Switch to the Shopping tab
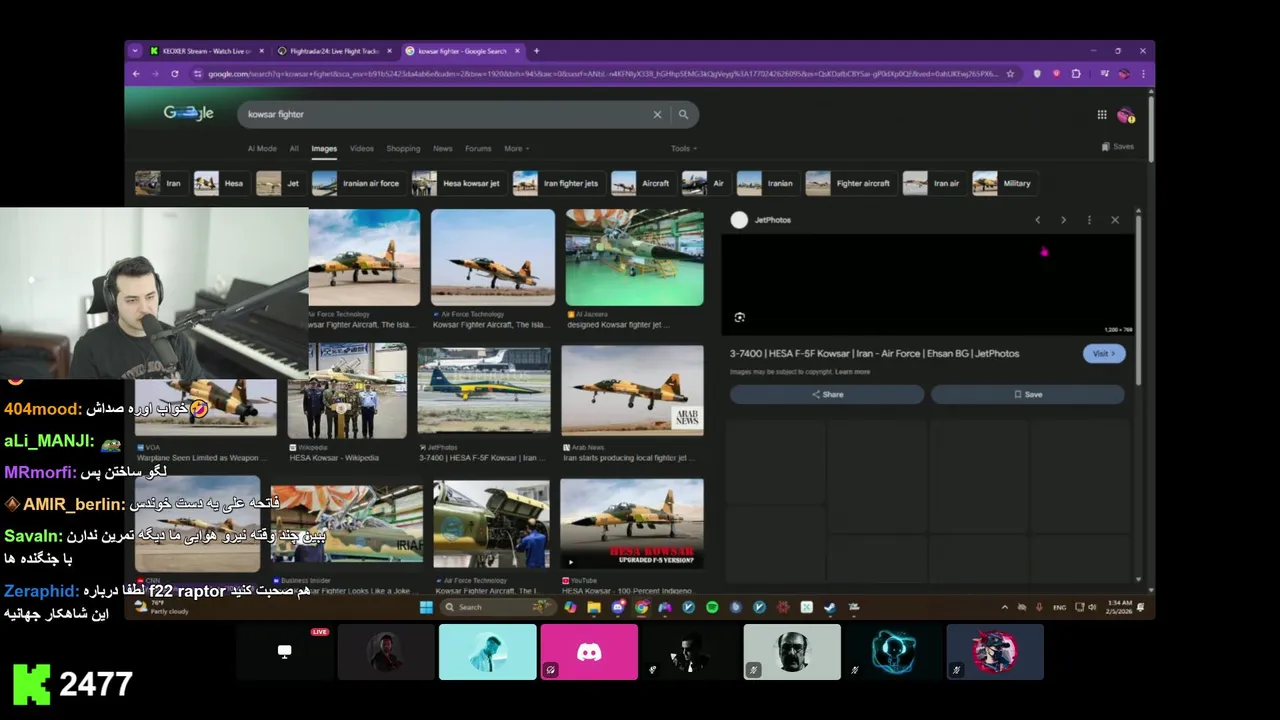 click(403, 149)
